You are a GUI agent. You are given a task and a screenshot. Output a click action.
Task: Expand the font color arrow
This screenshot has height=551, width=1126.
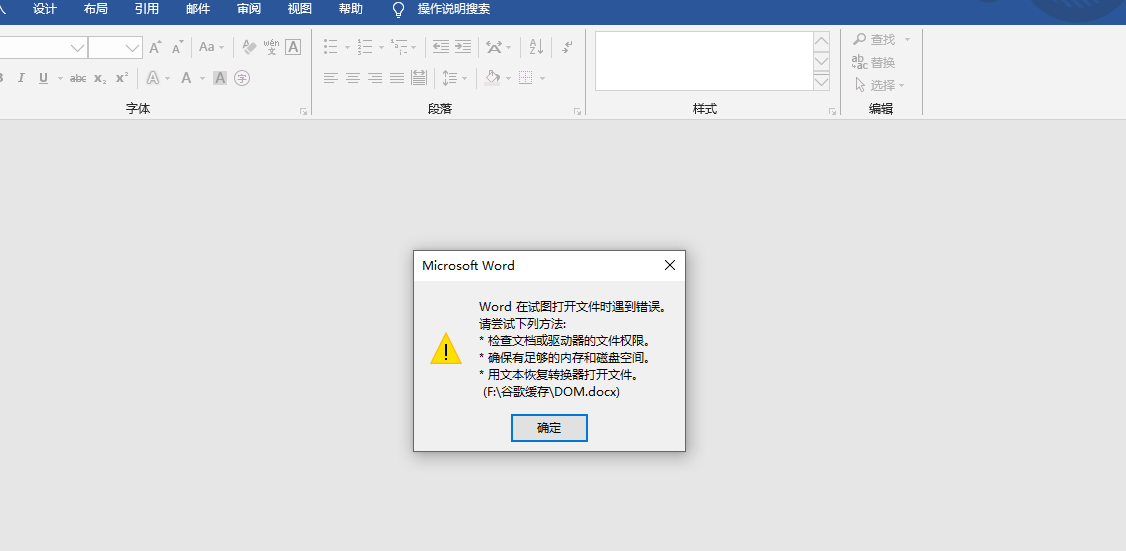click(x=203, y=78)
